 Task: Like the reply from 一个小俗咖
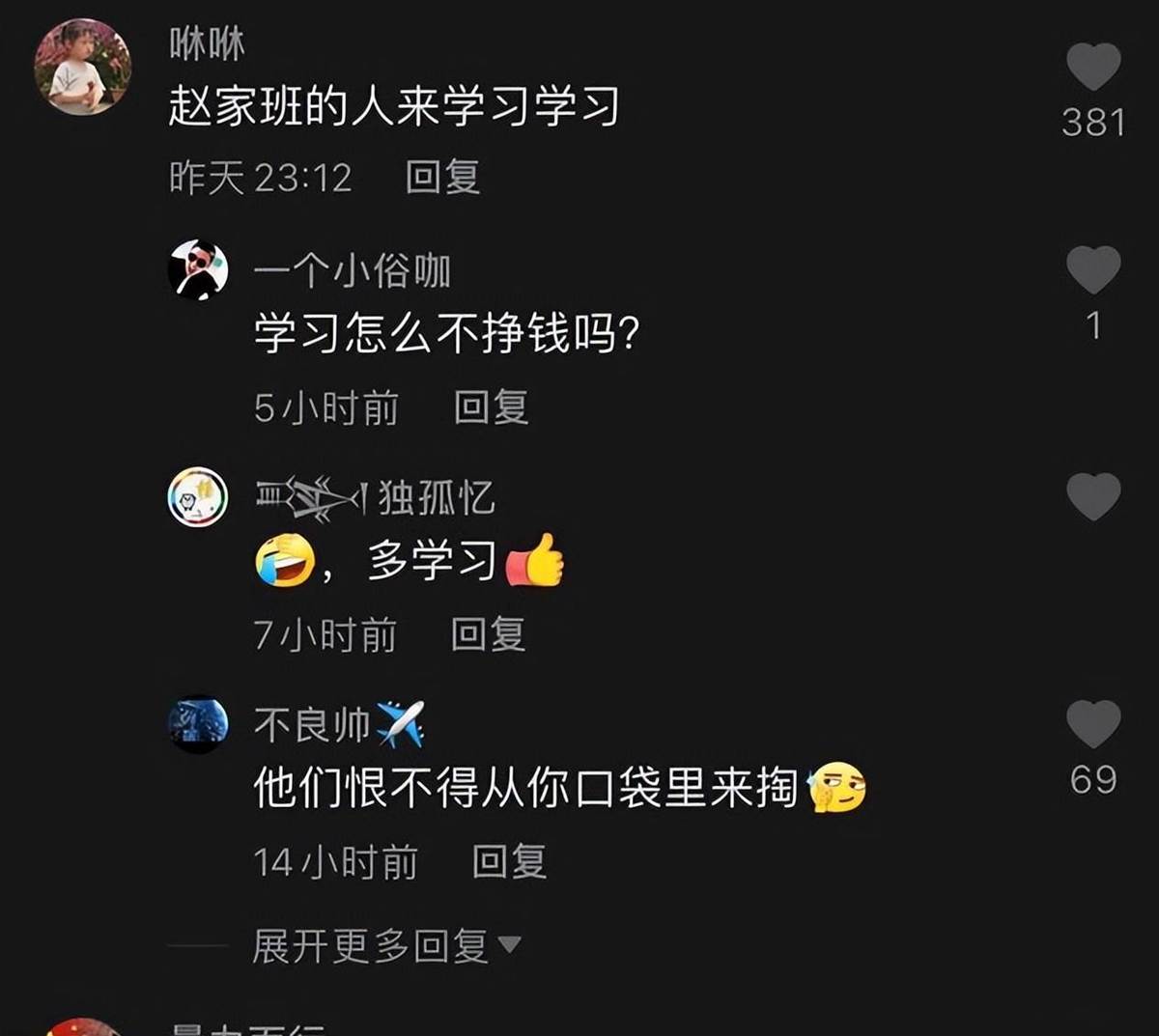1093,269
